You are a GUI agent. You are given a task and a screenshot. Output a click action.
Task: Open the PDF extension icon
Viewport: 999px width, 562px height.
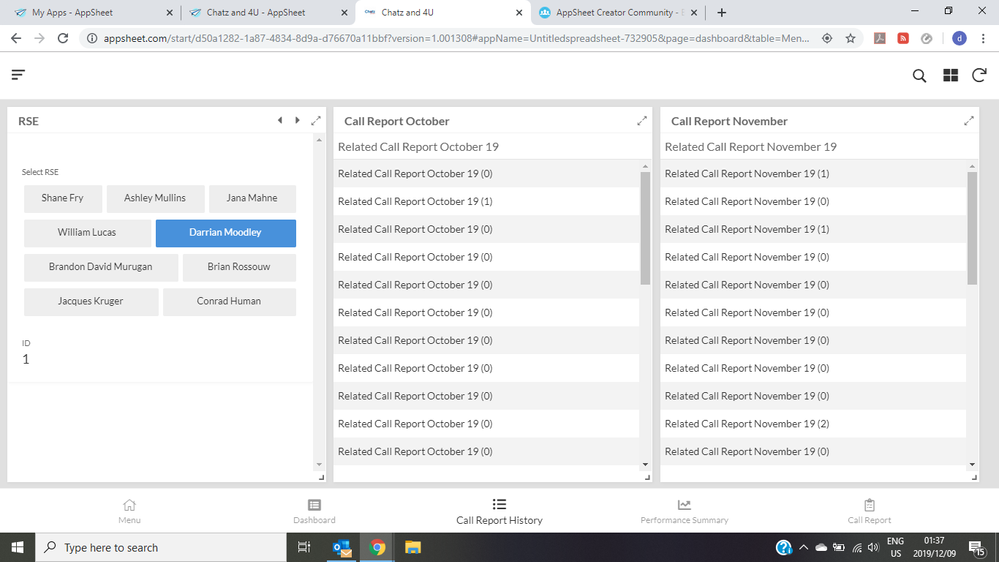pos(880,38)
